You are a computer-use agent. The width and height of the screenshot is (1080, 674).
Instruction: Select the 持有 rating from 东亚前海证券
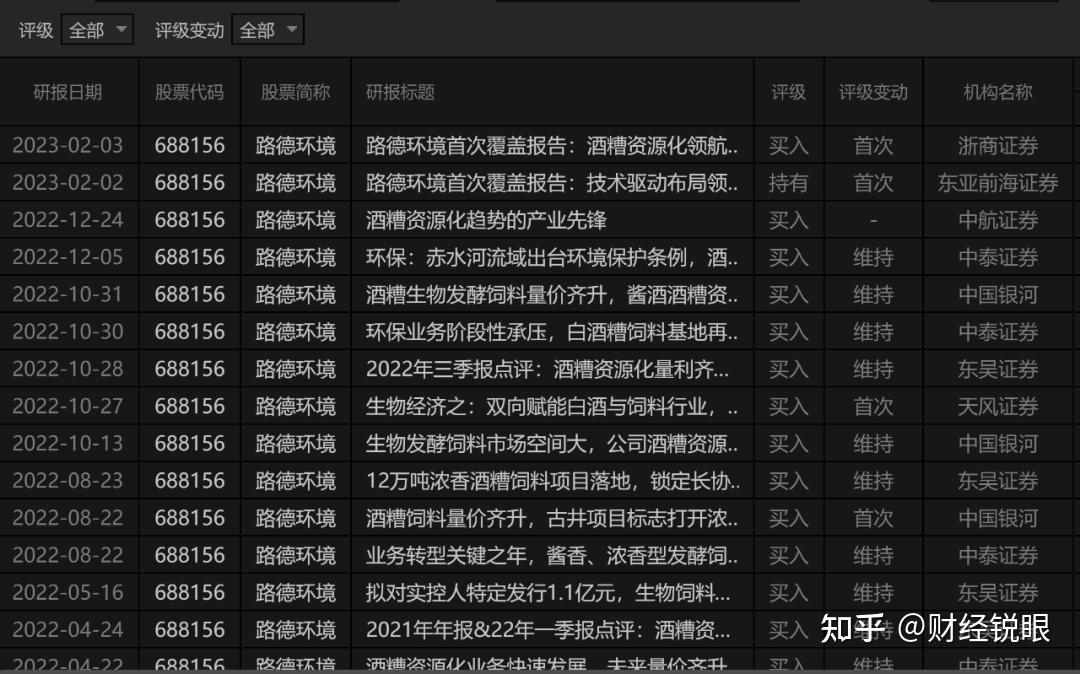tap(788, 182)
